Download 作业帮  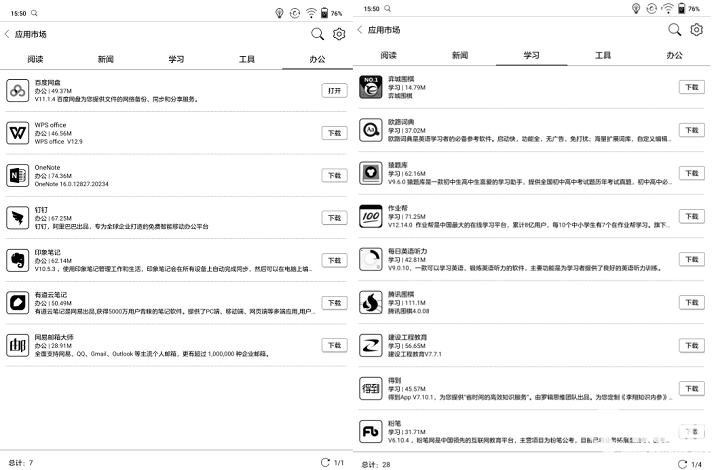click(692, 216)
